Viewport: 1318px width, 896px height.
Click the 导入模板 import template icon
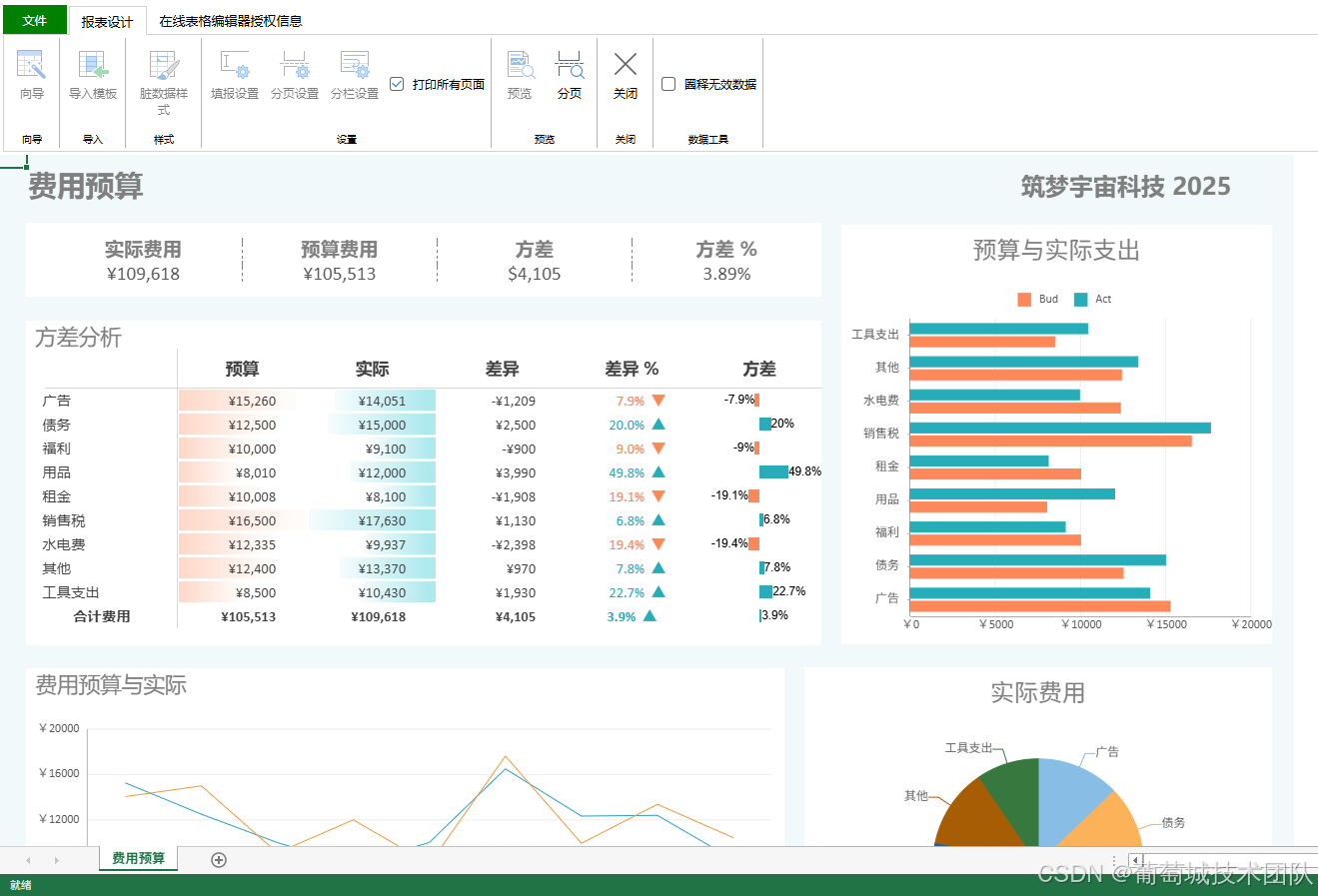pyautogui.click(x=93, y=66)
